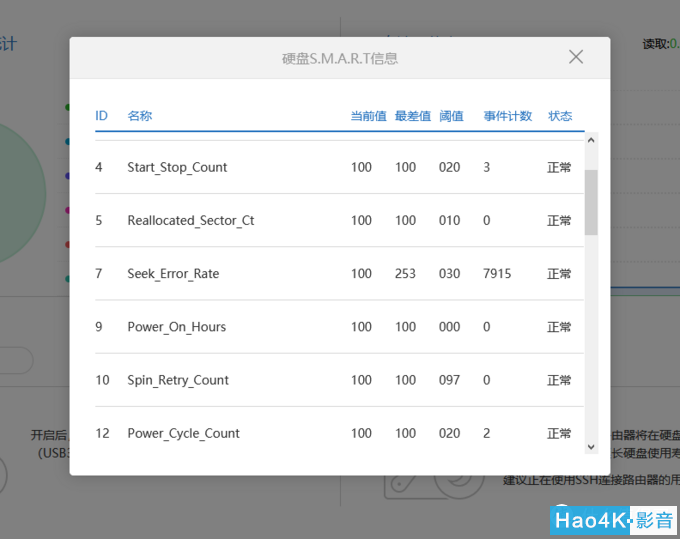Screen dimensions: 680x539
Task: Click 正常 status of Seek_Error_Rate row
Action: pos(559,274)
